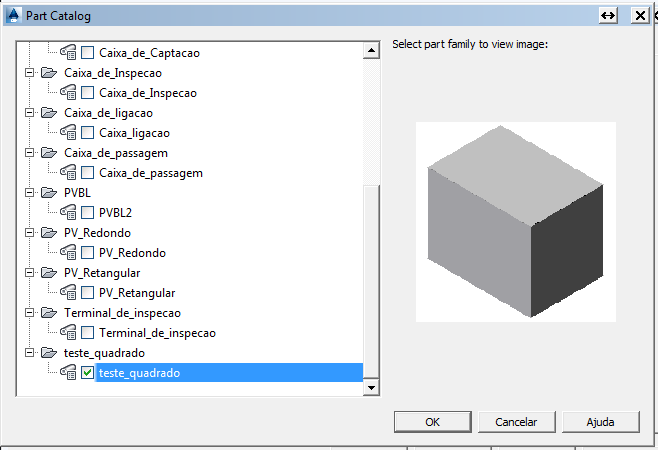Open help with the Ajuda button
The width and height of the screenshot is (658, 450).
[x=601, y=422]
